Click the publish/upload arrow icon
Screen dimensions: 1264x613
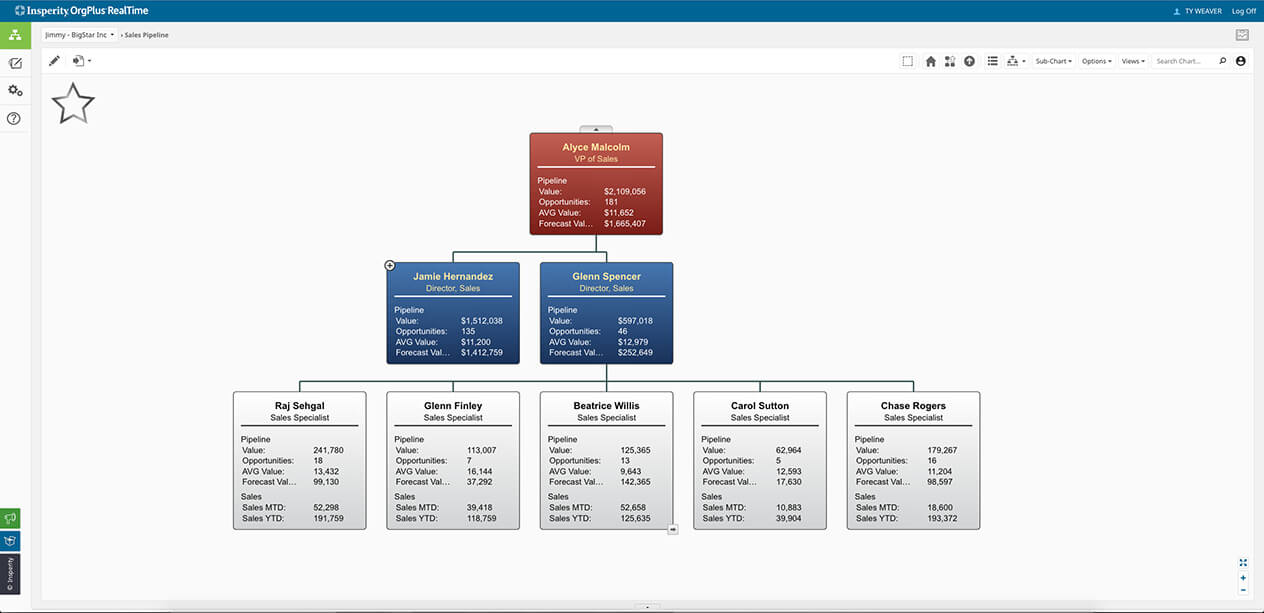pos(969,60)
